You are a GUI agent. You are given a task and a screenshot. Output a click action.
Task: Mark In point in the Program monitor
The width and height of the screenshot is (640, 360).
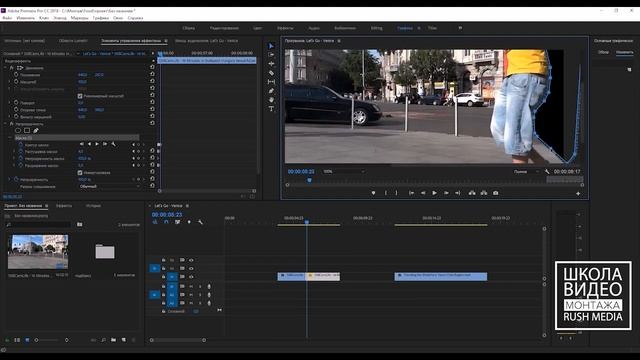coord(386,193)
